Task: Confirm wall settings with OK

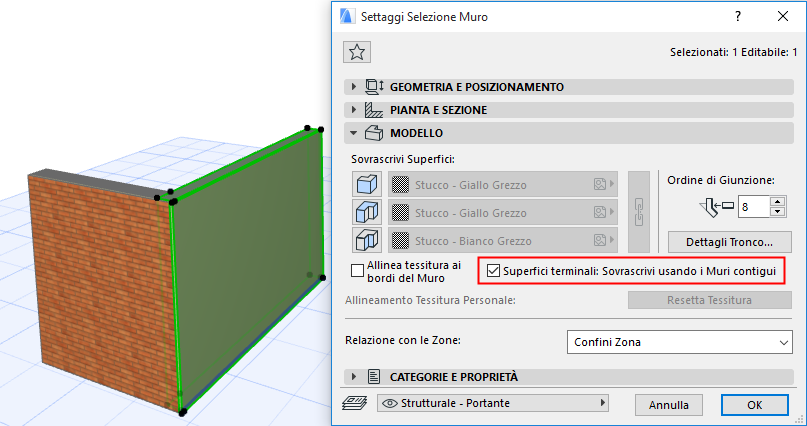Action: [755, 405]
